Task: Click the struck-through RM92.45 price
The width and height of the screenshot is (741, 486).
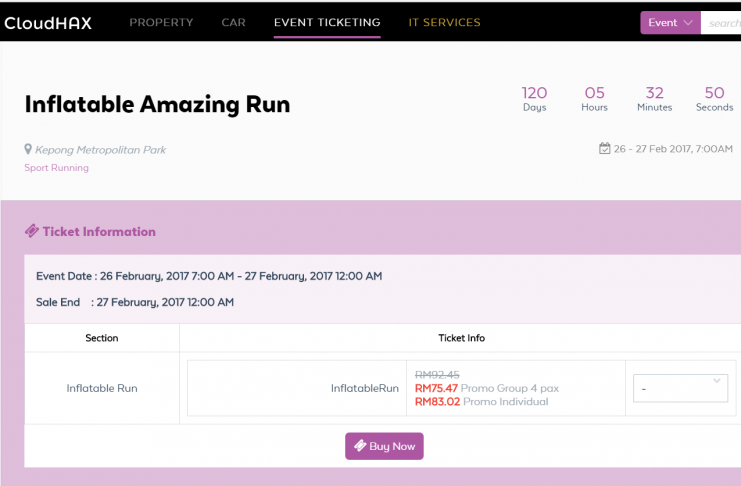Action: click(x=437, y=375)
